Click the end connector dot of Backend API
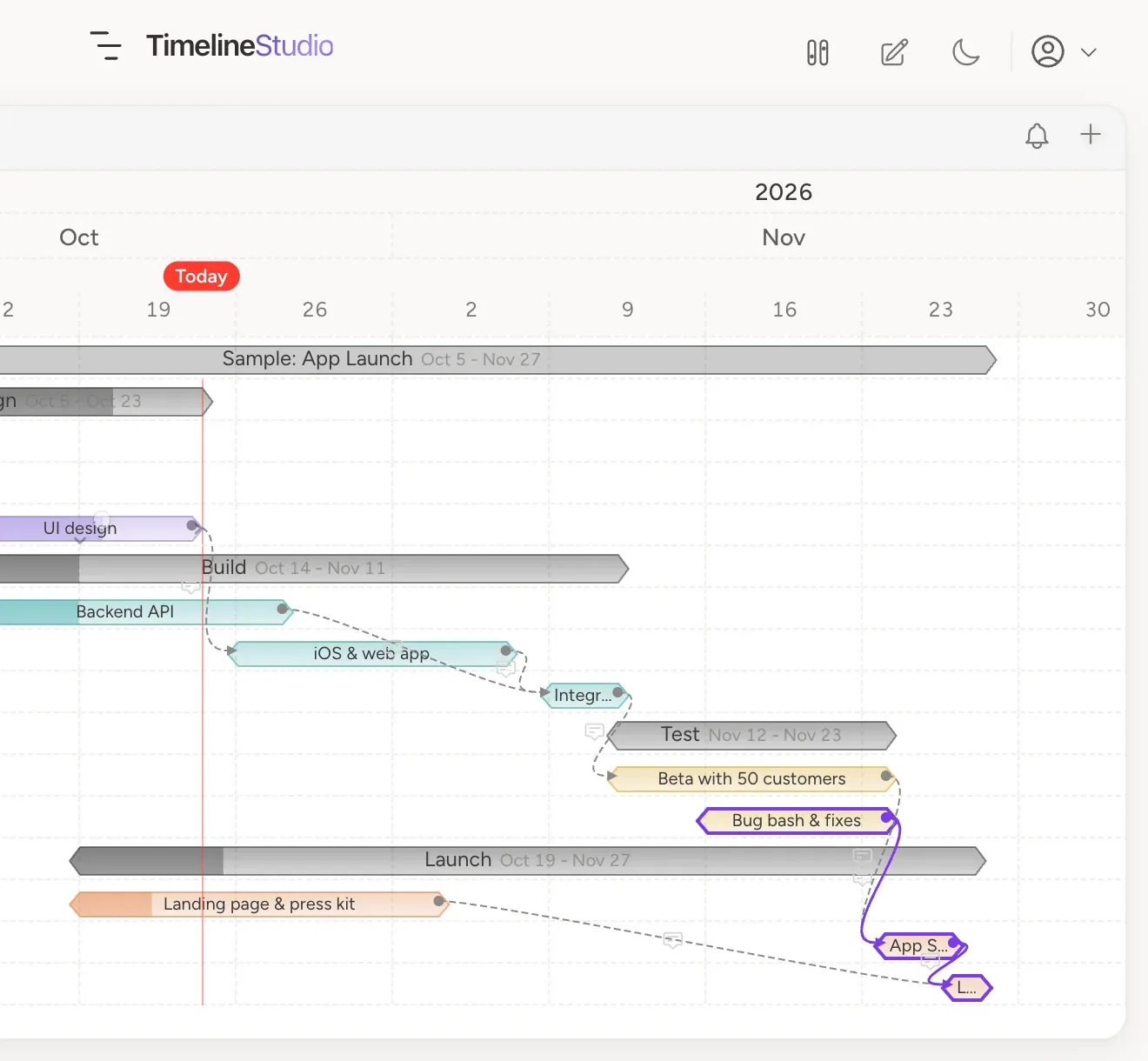This screenshot has height=1061, width=1148. 282,609
